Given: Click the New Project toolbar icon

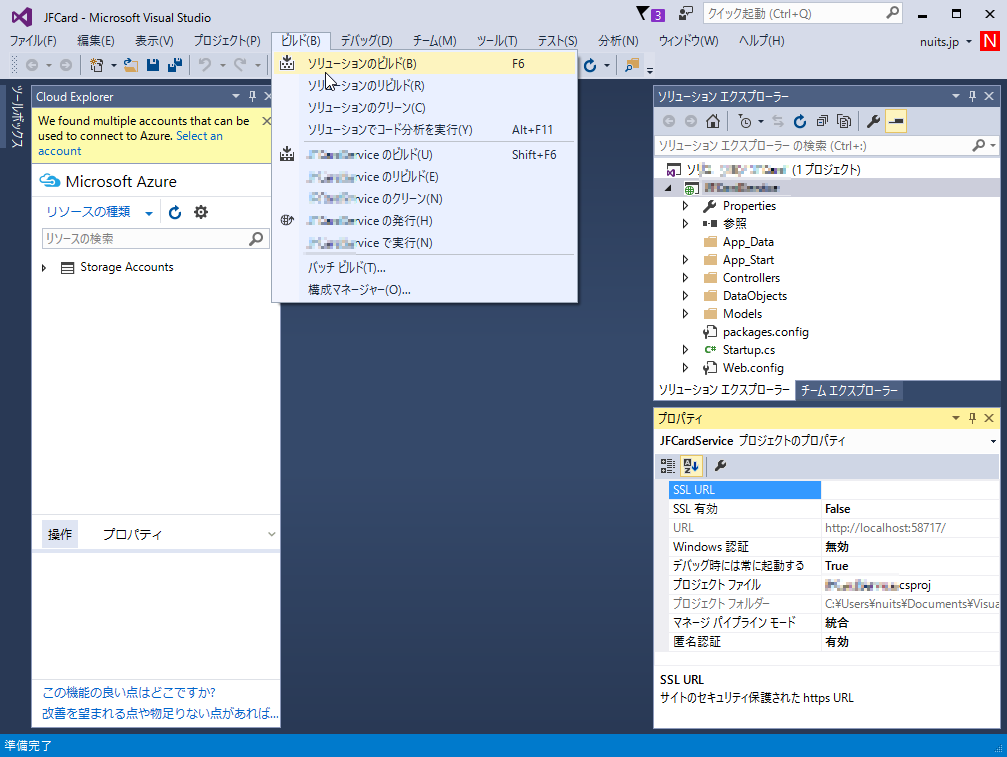Looking at the screenshot, I should click(96, 65).
